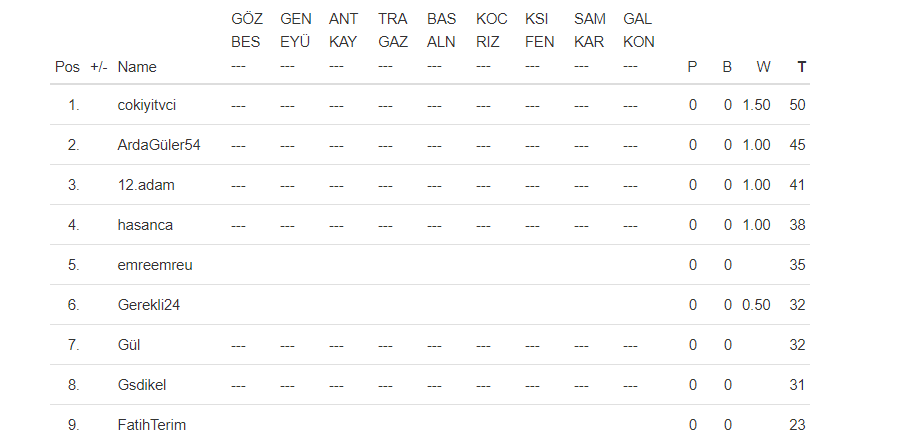Select FatihTerim at position nine

point(151,425)
